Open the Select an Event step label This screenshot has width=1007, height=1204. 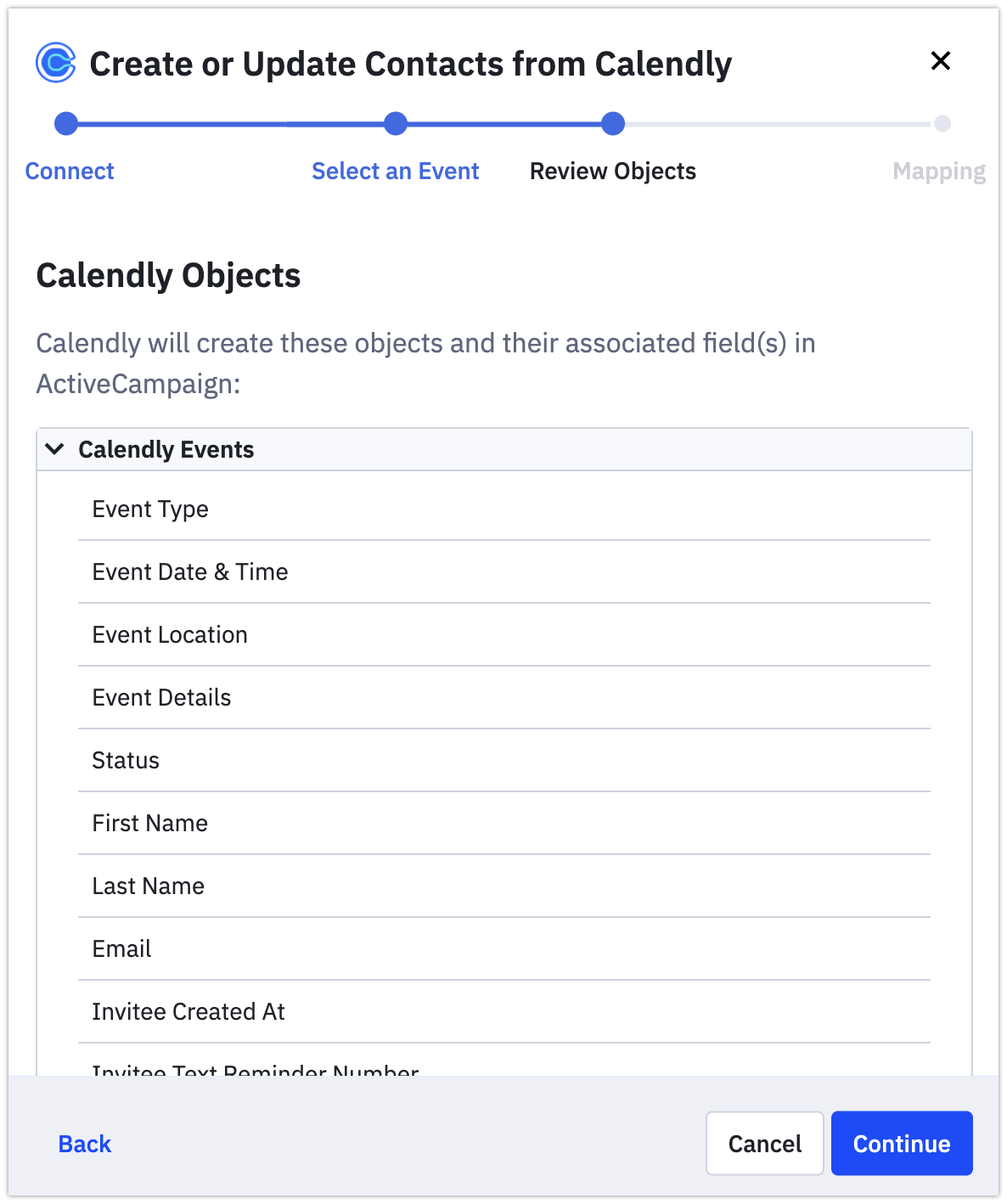(x=396, y=172)
